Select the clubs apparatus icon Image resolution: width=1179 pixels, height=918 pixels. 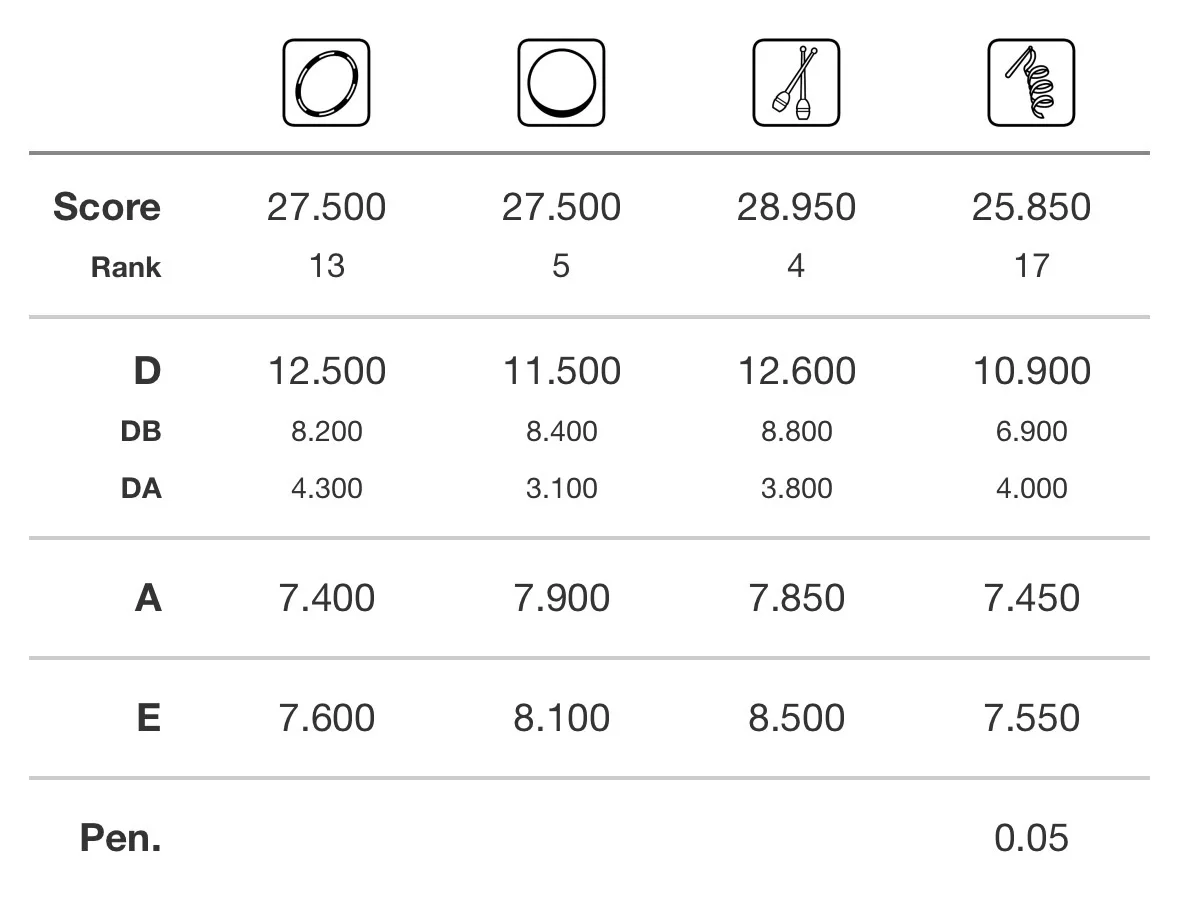point(796,83)
